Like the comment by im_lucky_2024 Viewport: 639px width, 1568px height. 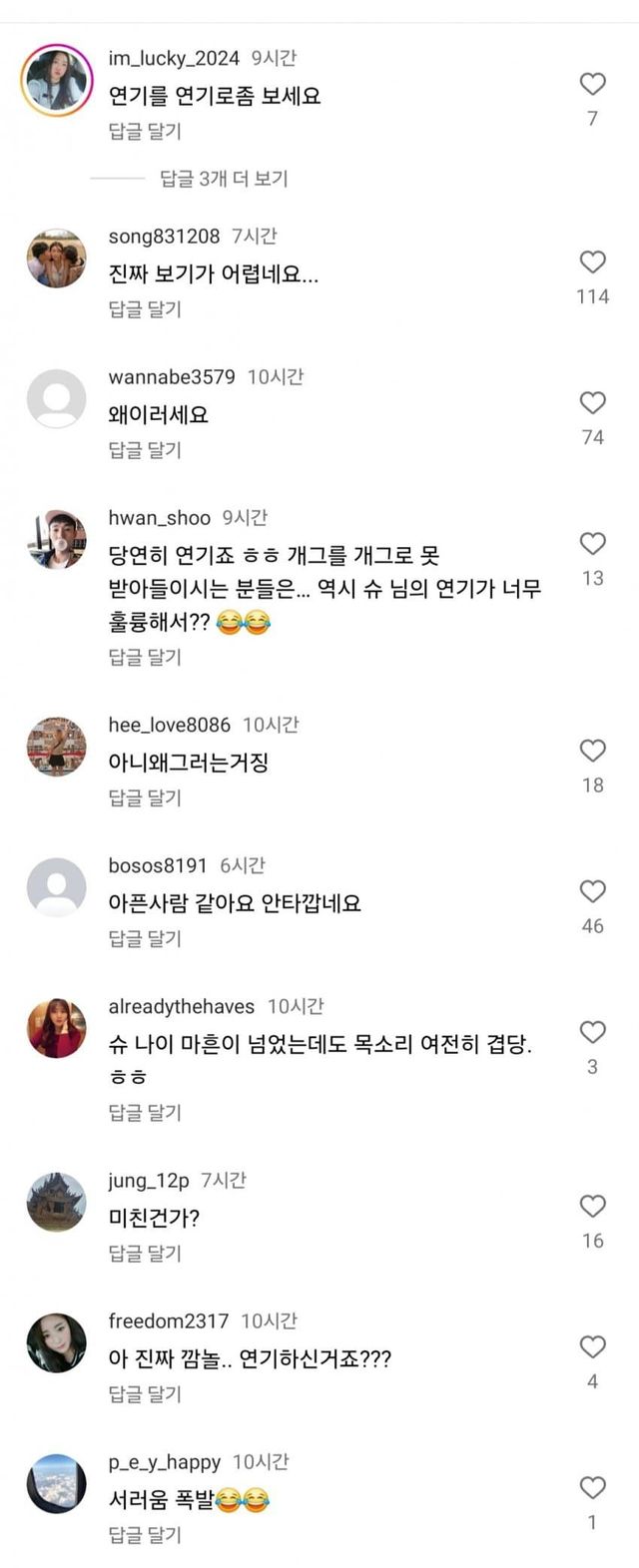(x=592, y=85)
